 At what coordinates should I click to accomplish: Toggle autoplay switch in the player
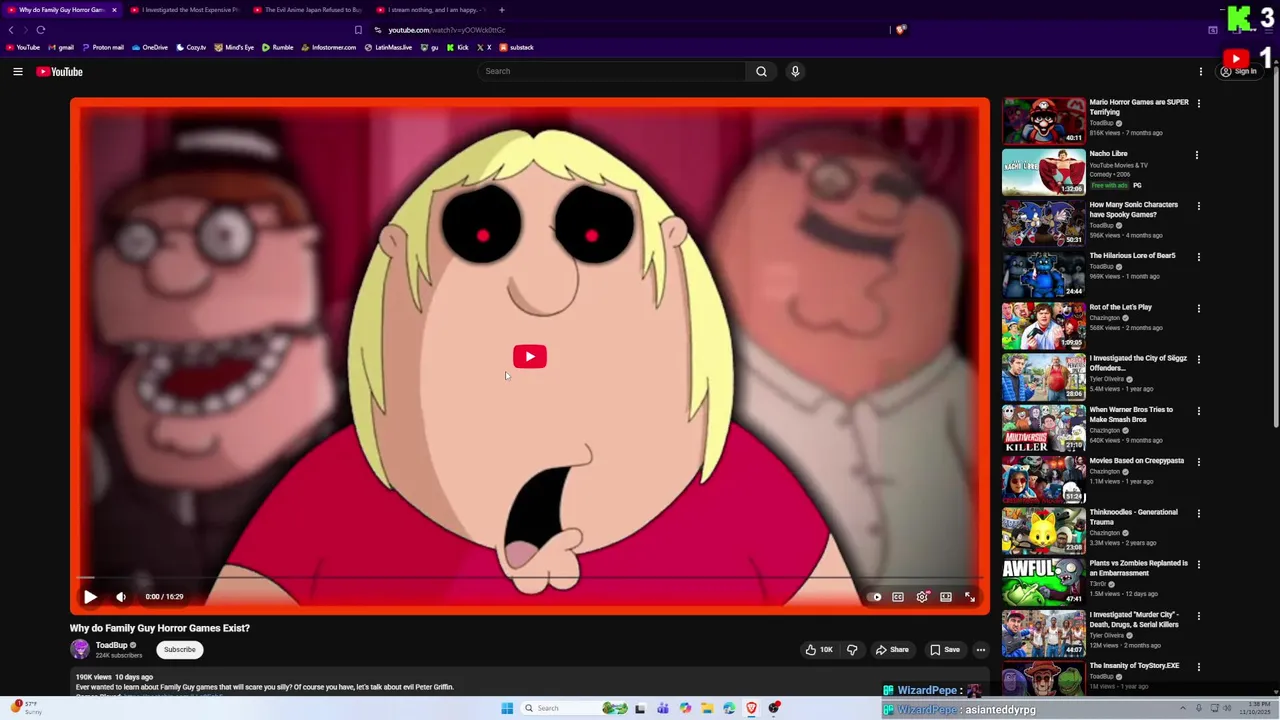pyautogui.click(x=876, y=597)
